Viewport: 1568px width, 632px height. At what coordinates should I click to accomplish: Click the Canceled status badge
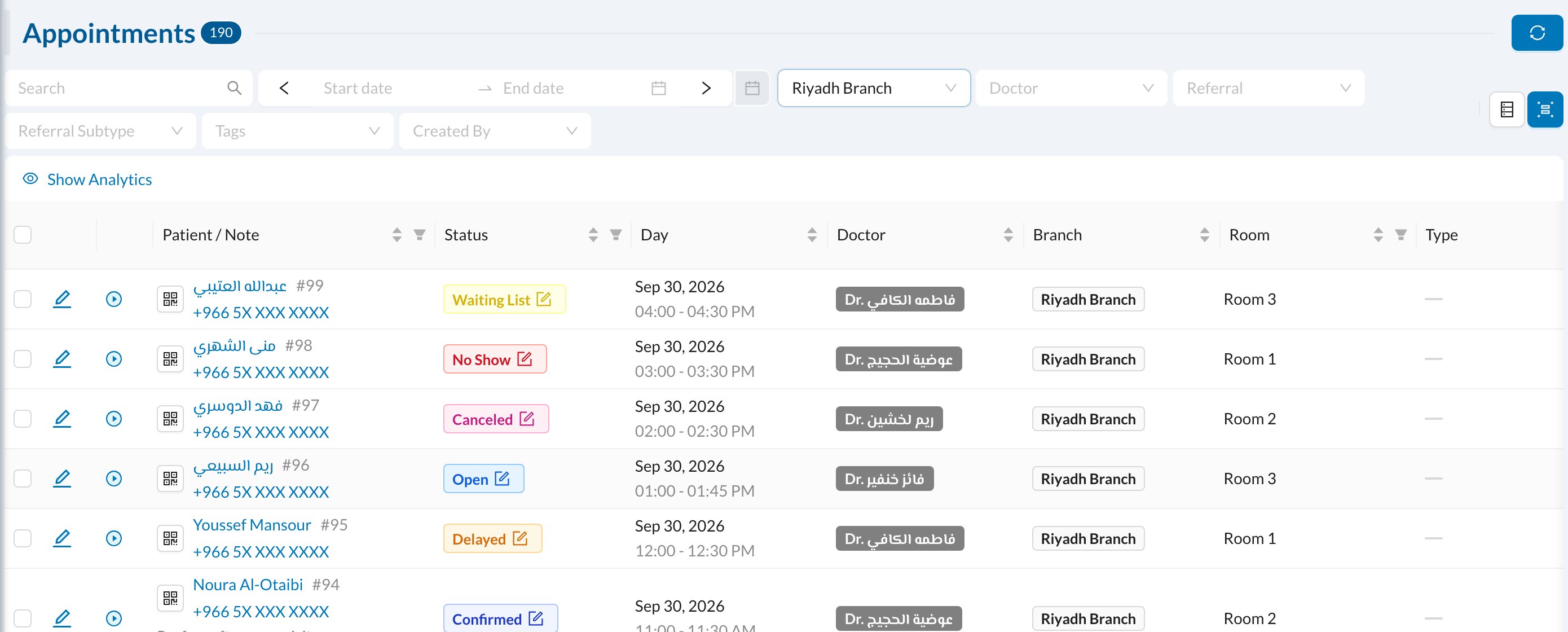496,418
